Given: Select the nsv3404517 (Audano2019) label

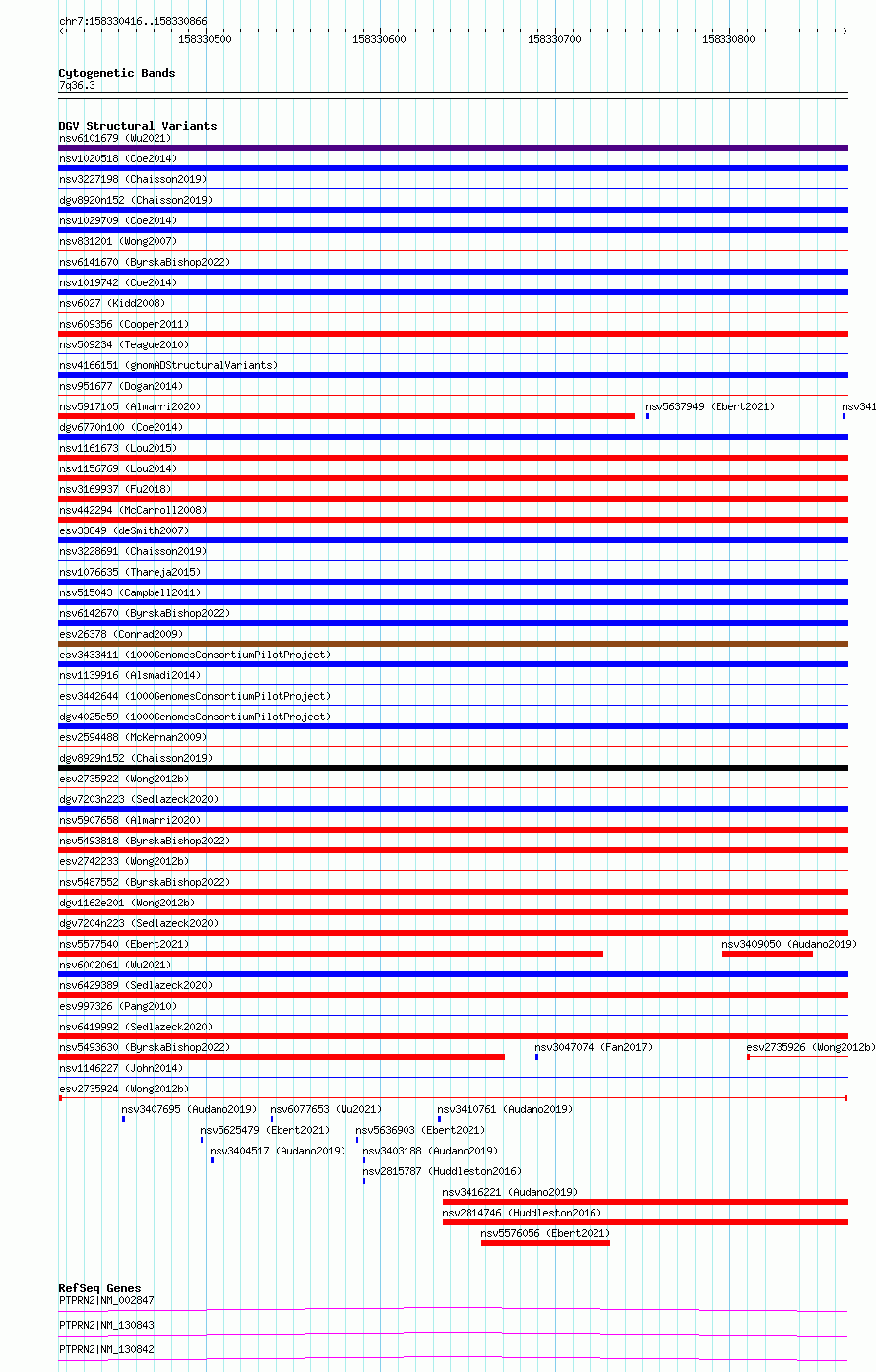Looking at the screenshot, I should (x=278, y=1151).
